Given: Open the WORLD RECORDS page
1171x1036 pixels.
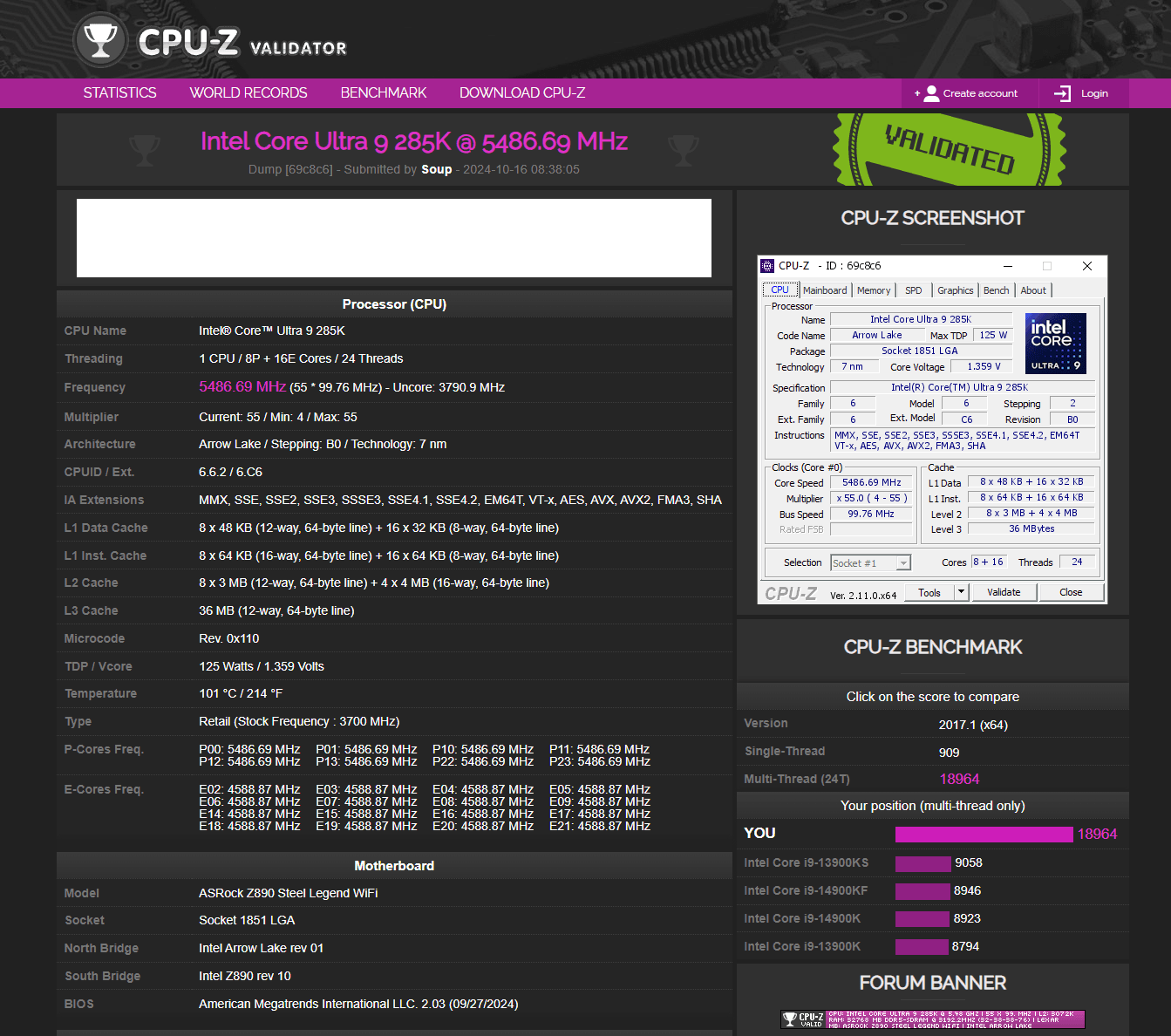Looking at the screenshot, I should click(248, 92).
